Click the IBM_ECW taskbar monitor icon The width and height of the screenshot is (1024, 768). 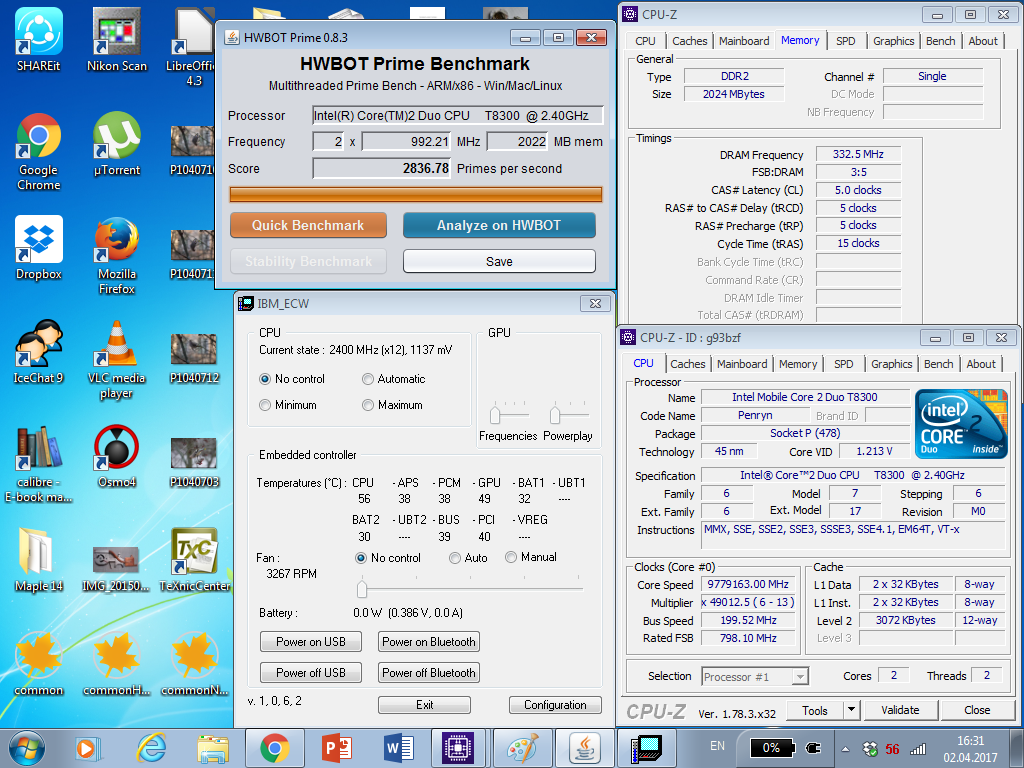click(647, 748)
